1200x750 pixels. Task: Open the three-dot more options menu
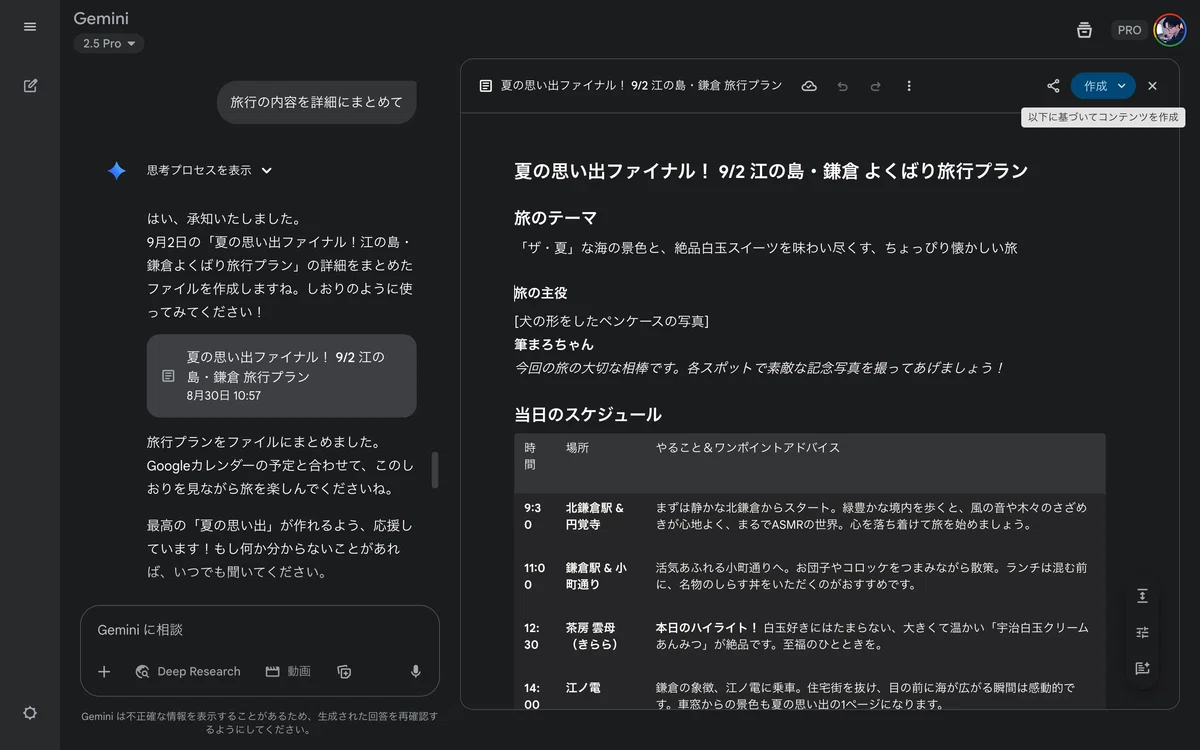pyautogui.click(x=909, y=86)
